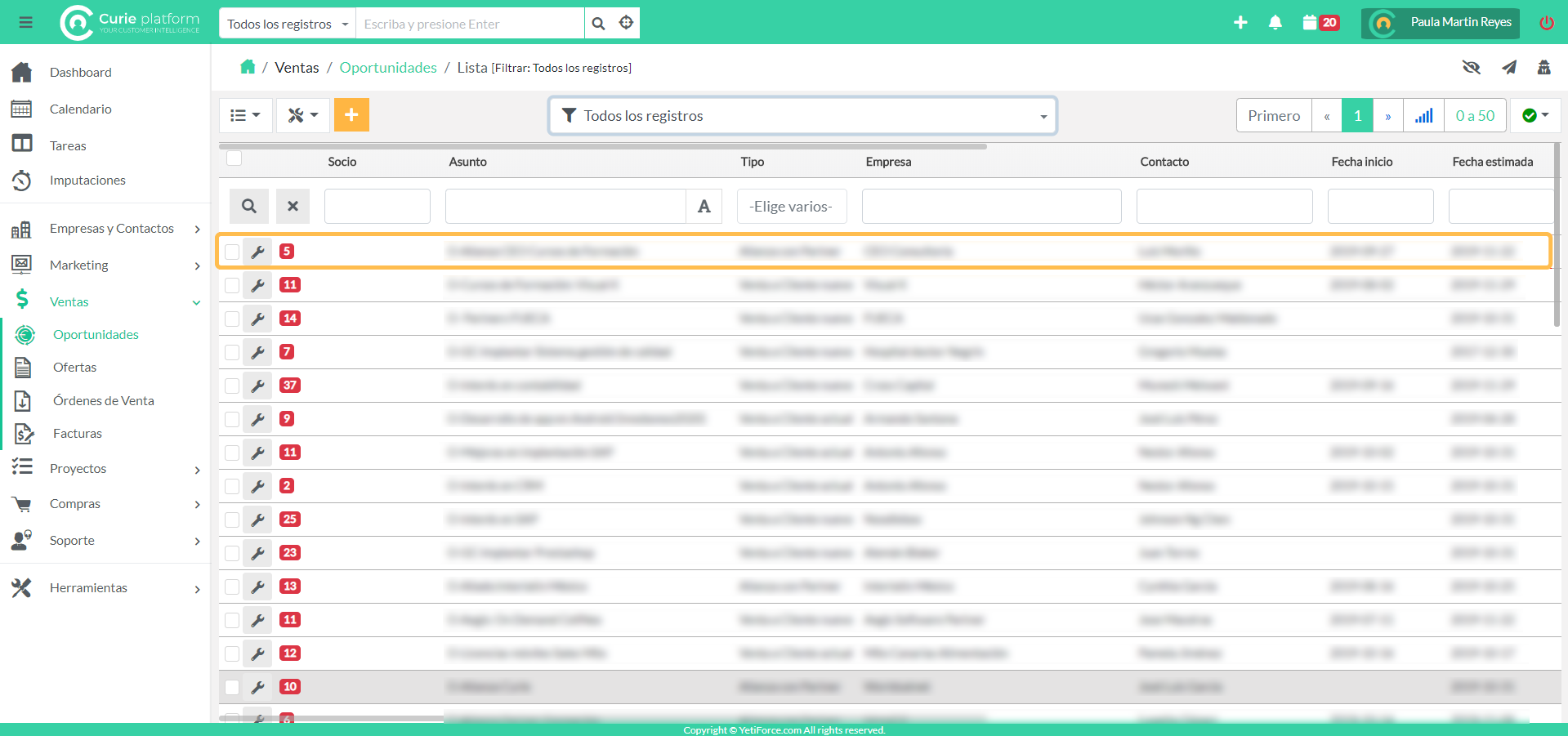Click the search magnifier icon in top bar
Viewport: 1568px width, 736px height.
(x=598, y=24)
